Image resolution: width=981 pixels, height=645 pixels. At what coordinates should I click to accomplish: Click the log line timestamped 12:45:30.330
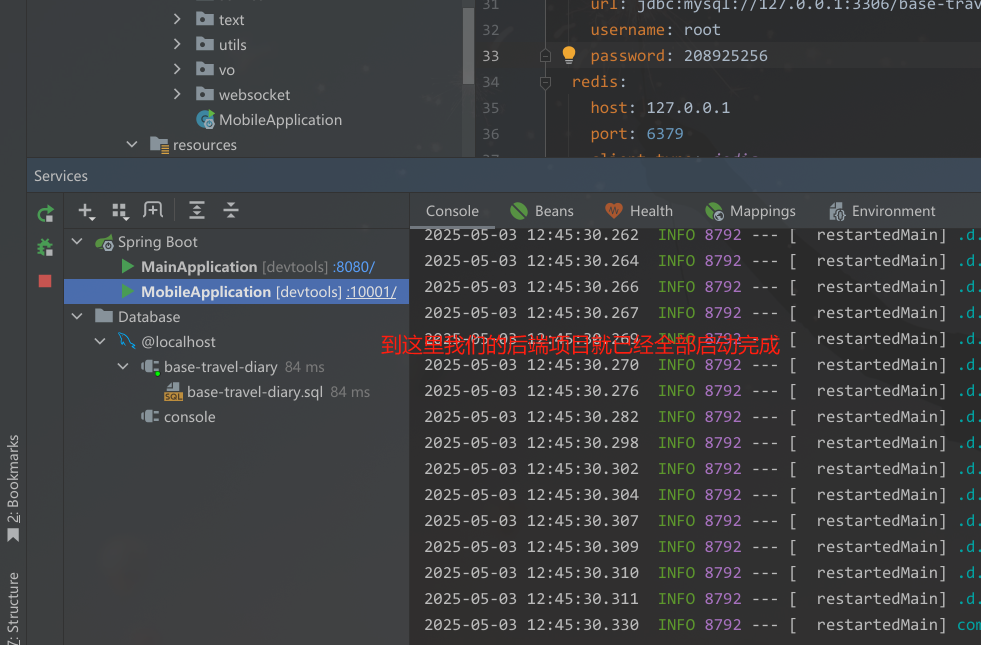[x=701, y=624]
